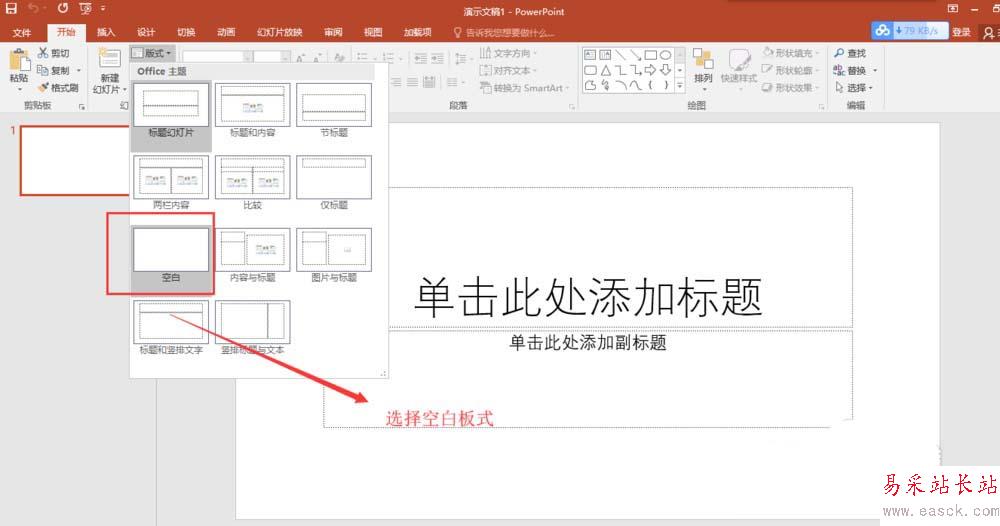Select the Triangle shape in shapes gallery
The height and width of the screenshot is (526, 1000).
605,70
